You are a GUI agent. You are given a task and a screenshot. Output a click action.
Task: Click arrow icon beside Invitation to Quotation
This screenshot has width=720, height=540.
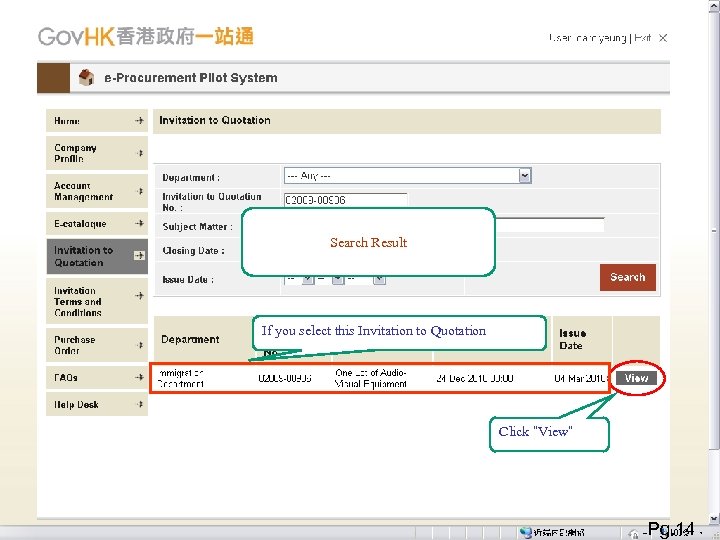tap(139, 255)
